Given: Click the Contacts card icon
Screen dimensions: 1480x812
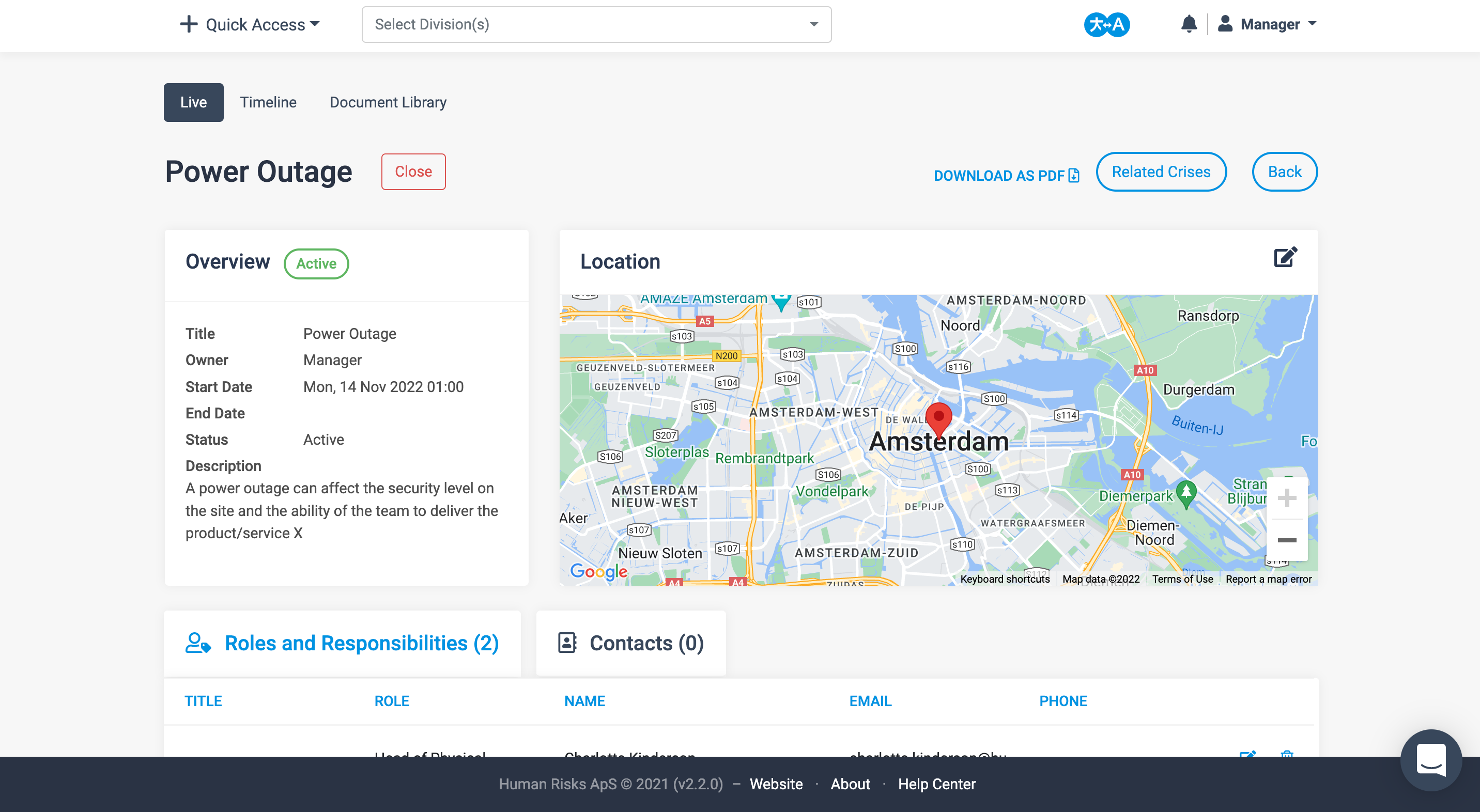Looking at the screenshot, I should click(567, 642).
